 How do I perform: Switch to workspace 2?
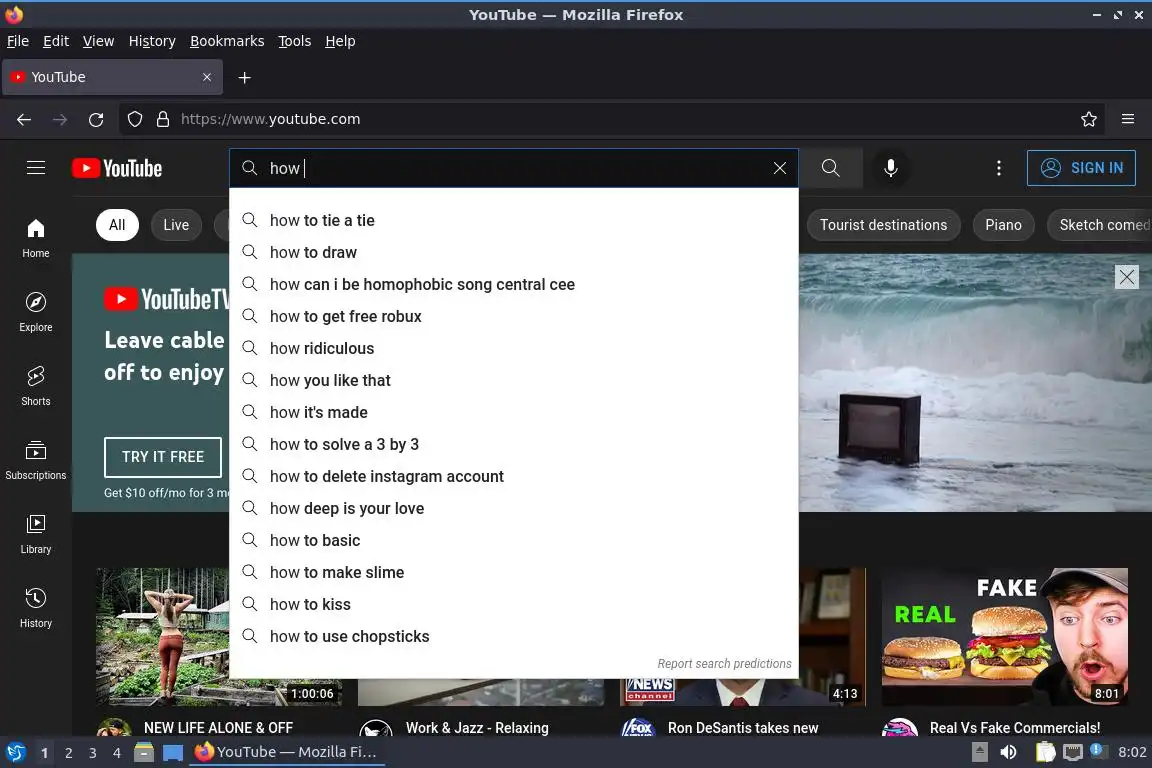tap(68, 753)
